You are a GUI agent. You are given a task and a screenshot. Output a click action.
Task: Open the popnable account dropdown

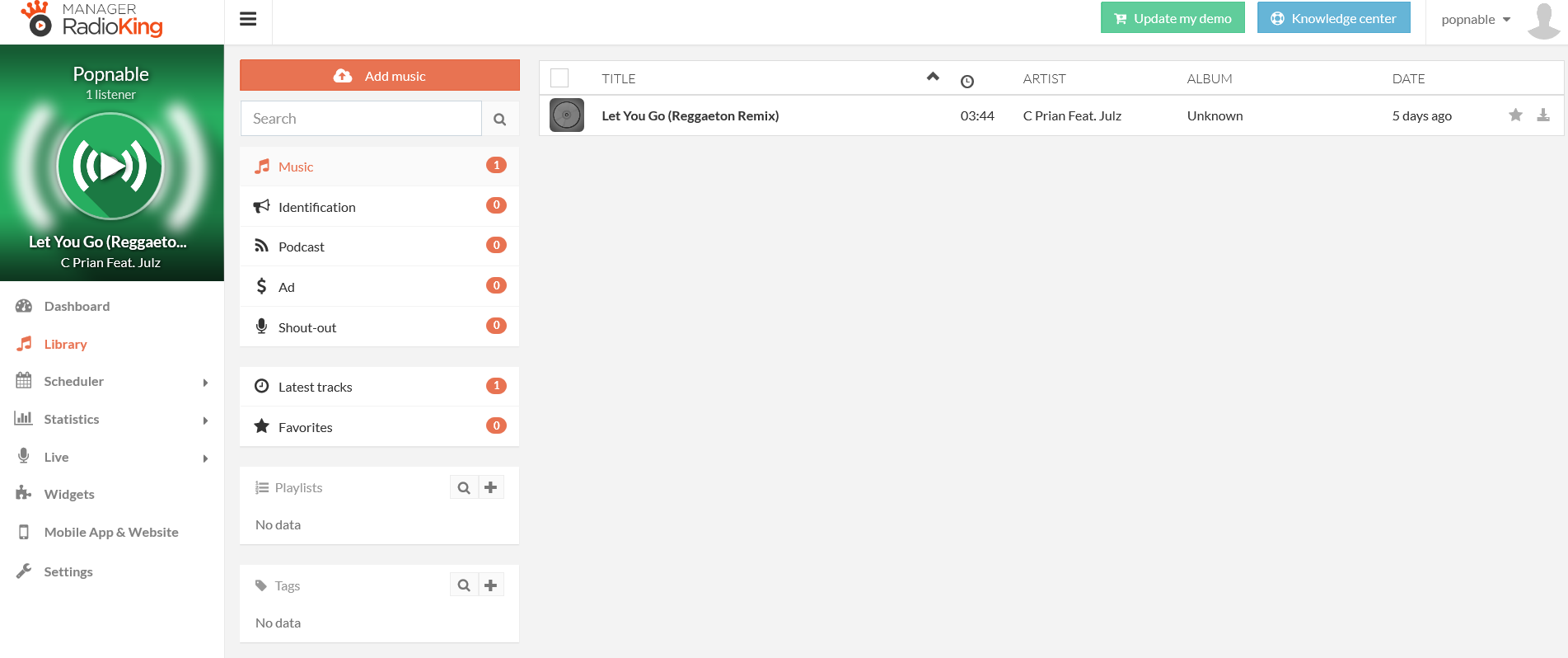1475,20
